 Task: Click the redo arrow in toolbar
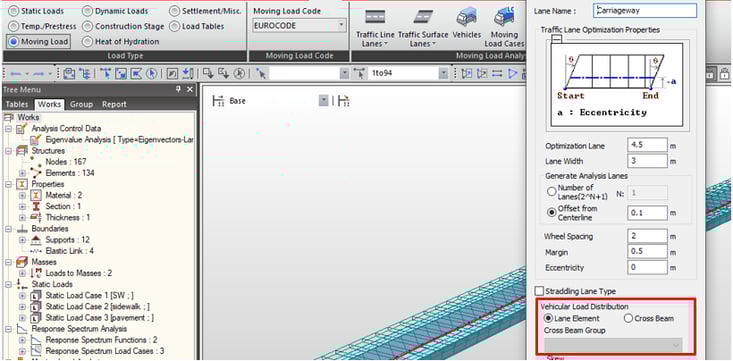(39, 74)
